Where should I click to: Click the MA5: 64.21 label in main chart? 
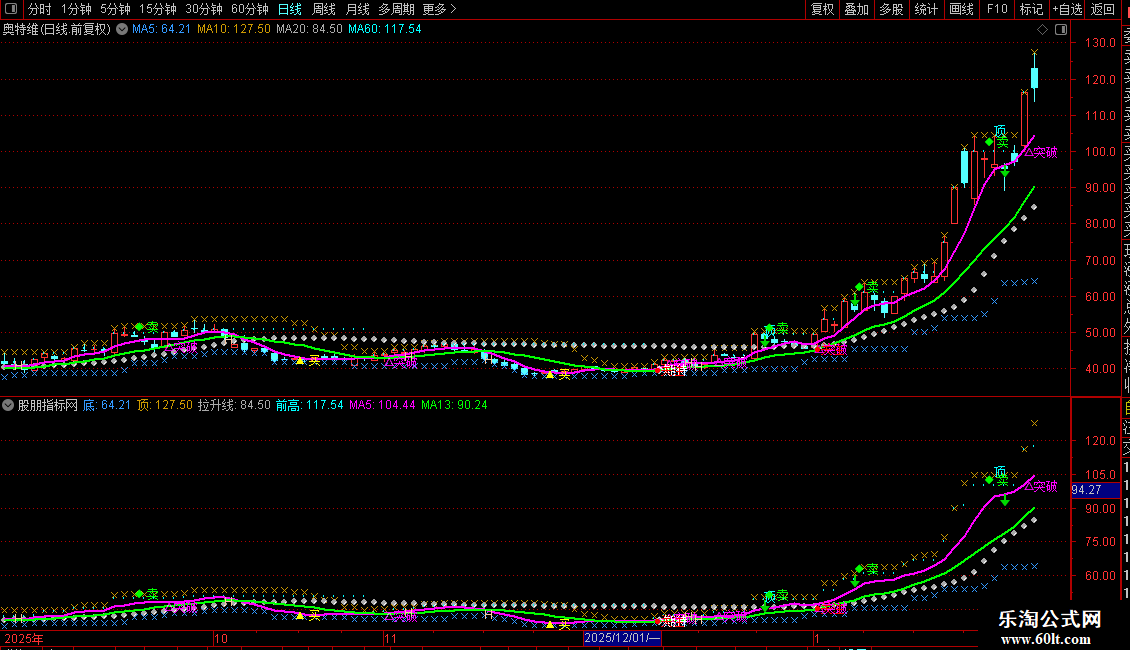click(x=161, y=30)
